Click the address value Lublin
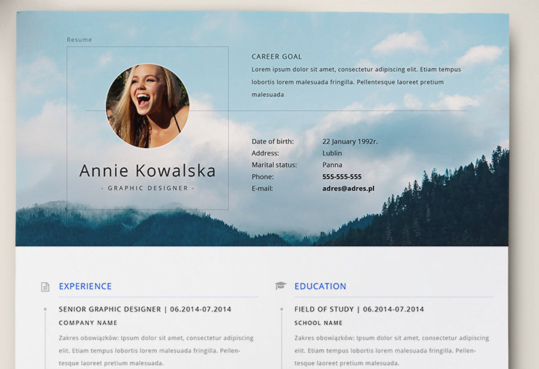 (332, 153)
